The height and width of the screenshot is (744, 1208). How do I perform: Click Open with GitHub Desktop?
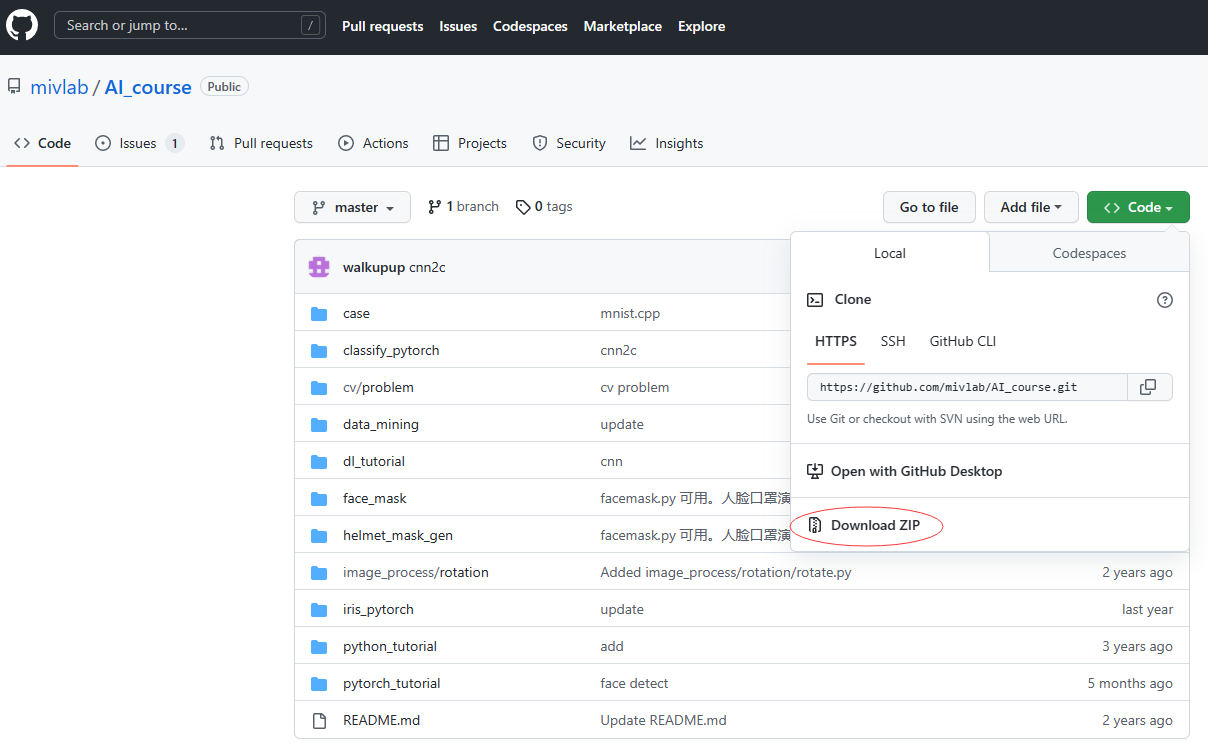905,471
